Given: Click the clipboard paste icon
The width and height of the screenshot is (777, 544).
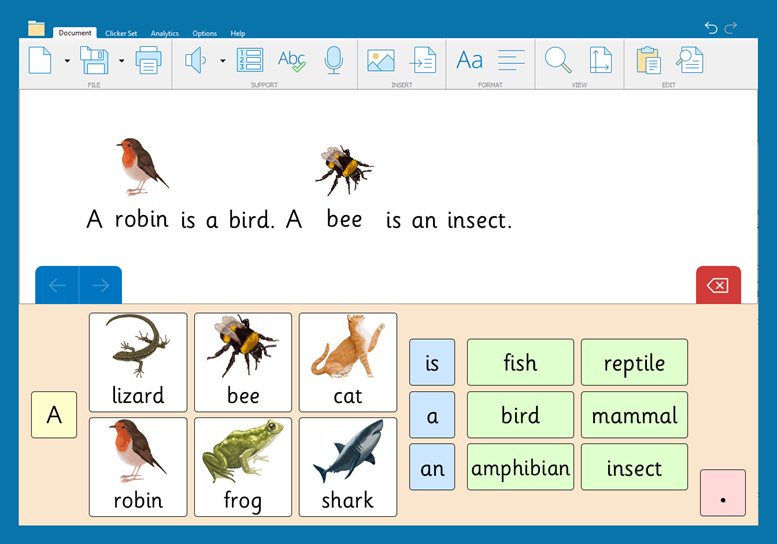Looking at the screenshot, I should (x=648, y=61).
